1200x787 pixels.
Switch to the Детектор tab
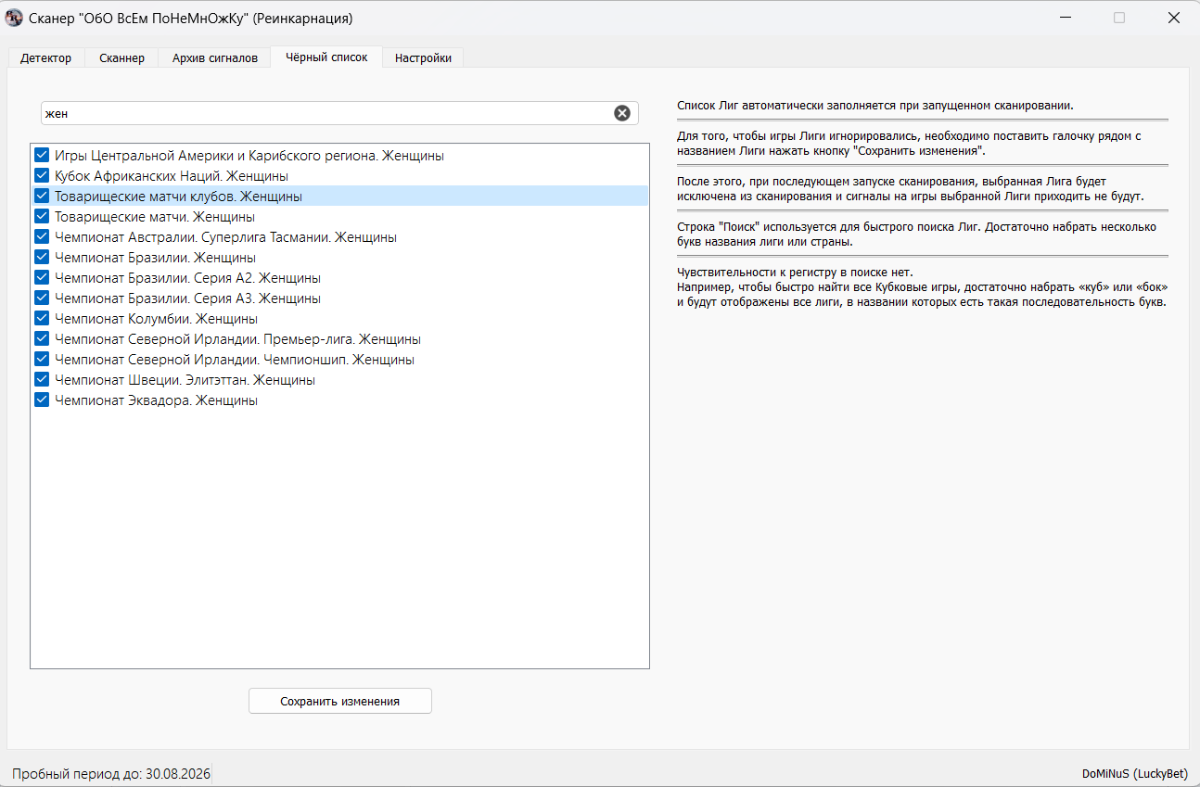click(46, 58)
